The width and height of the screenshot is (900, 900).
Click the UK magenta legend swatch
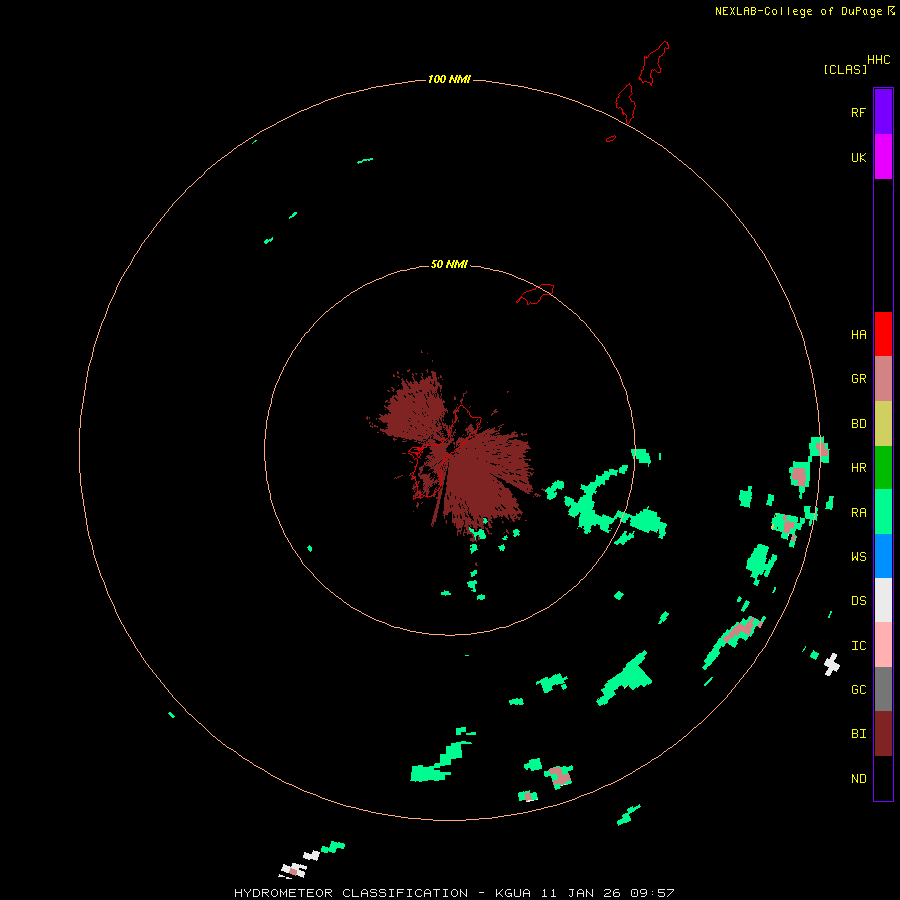tap(883, 157)
